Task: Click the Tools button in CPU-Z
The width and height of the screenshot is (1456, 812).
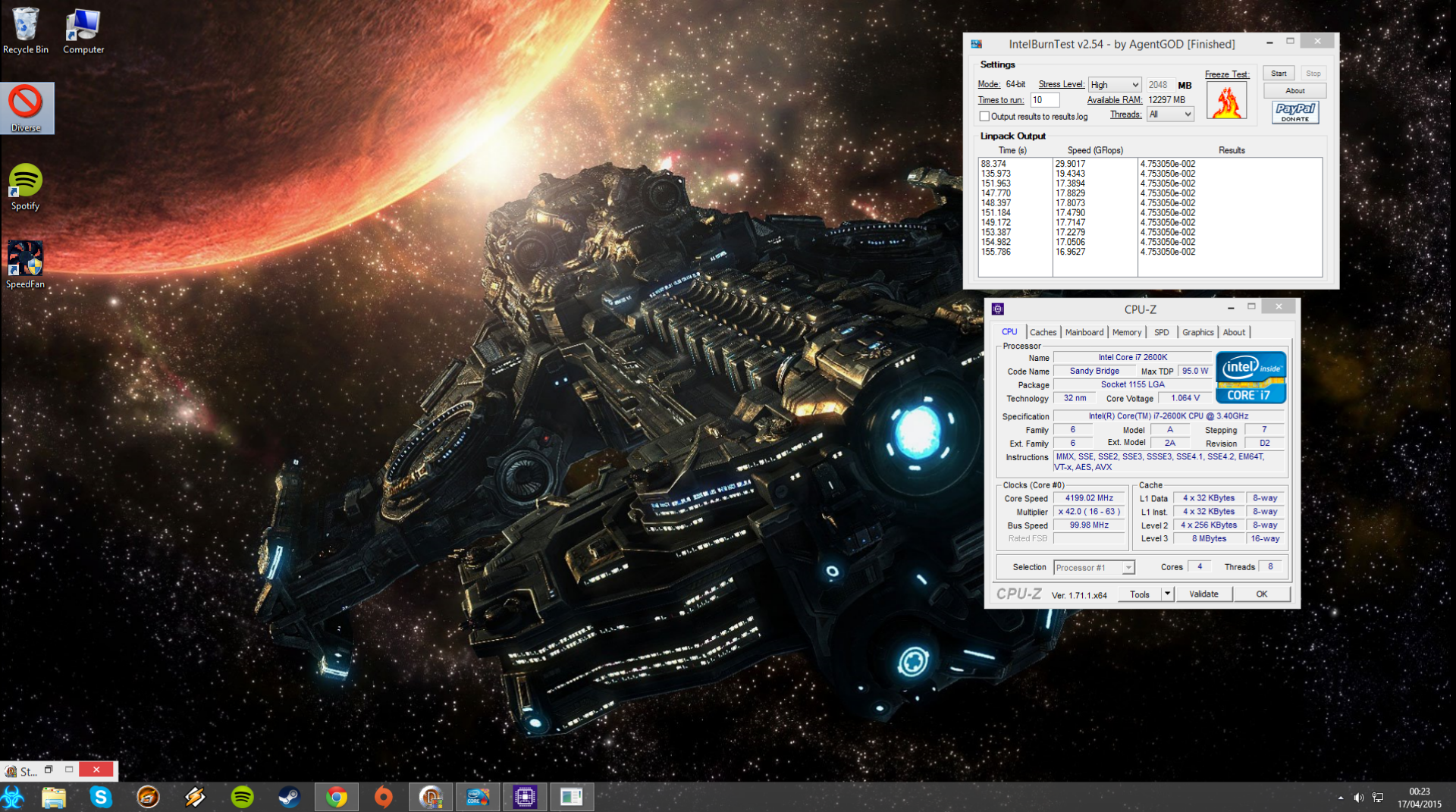Action: [x=1140, y=594]
